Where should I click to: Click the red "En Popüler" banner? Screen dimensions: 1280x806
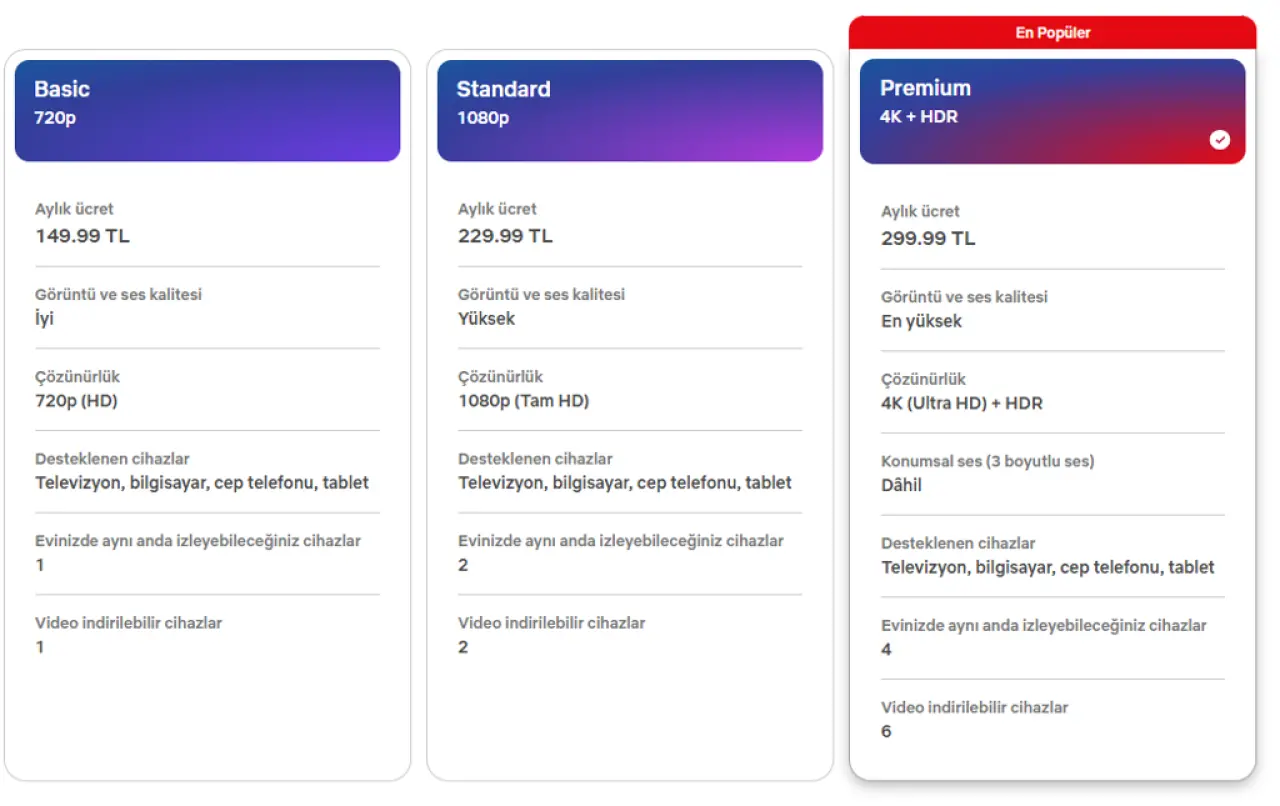pos(1052,33)
